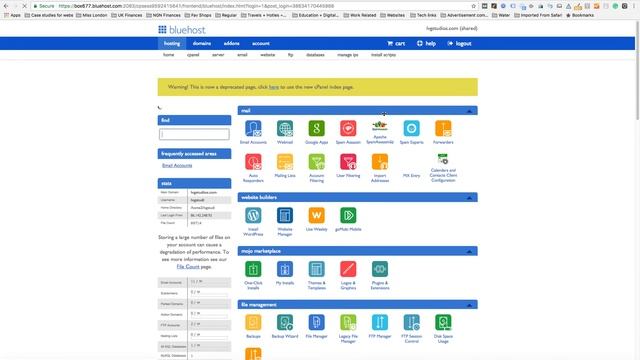The height and width of the screenshot is (360, 640).
Task: Open the Logos & Graphics icon
Action: 348,269
